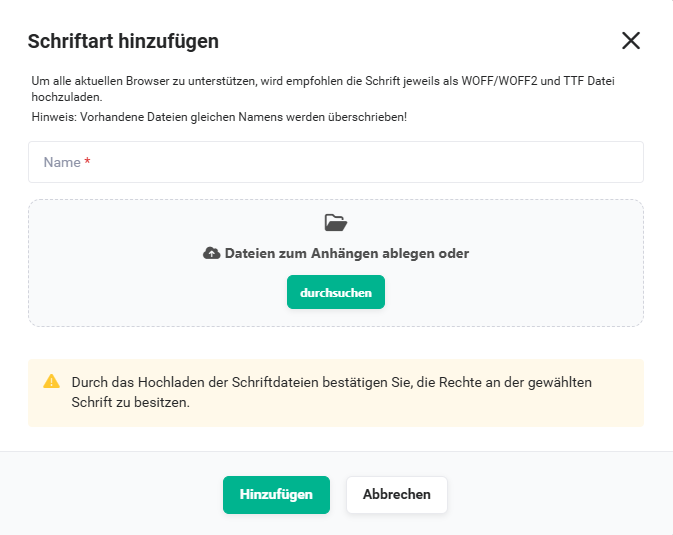673x535 pixels.
Task: Click the dashed file drop zone
Action: click(x=336, y=263)
